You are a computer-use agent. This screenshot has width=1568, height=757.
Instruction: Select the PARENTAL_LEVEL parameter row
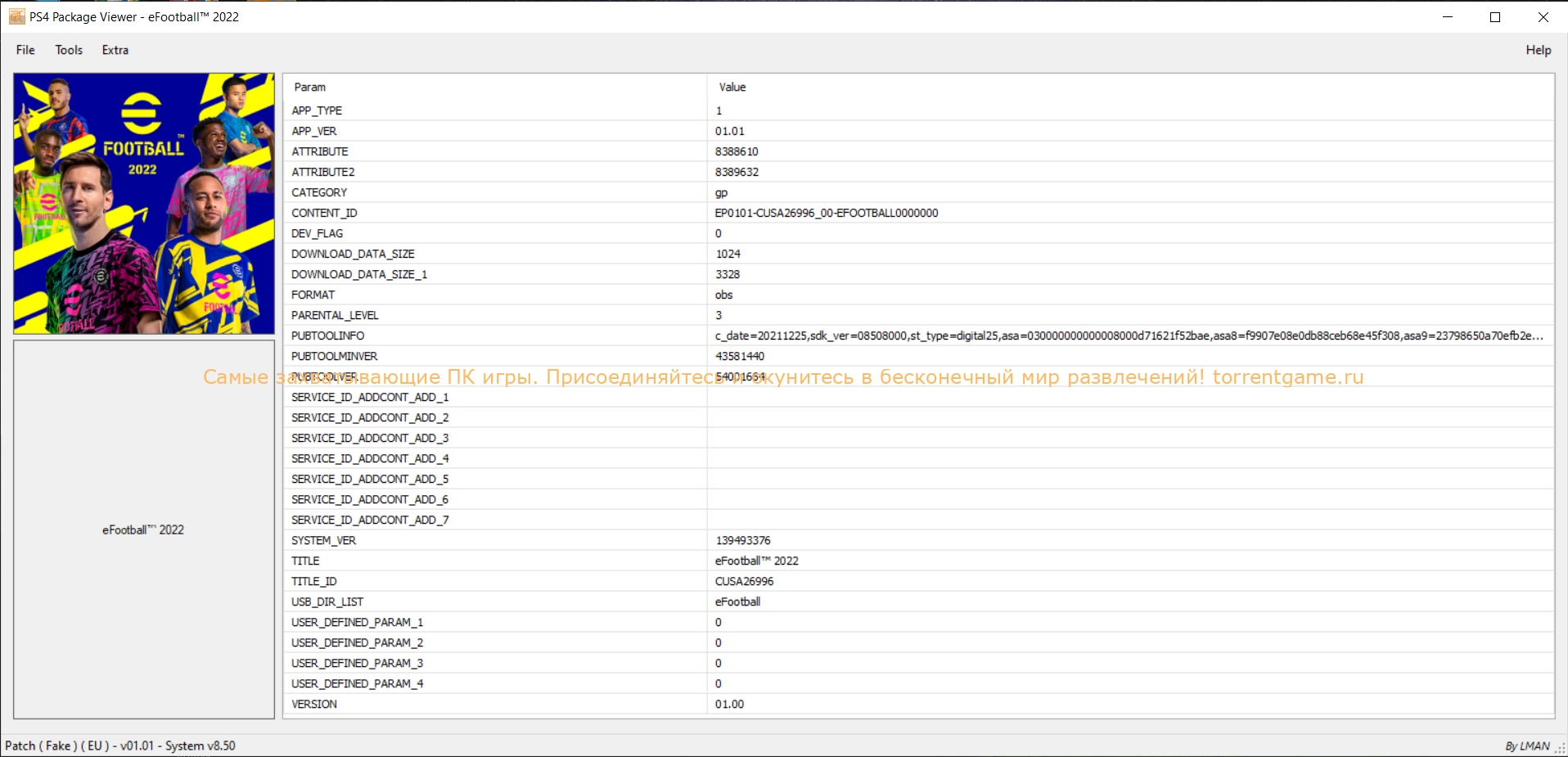coord(335,315)
